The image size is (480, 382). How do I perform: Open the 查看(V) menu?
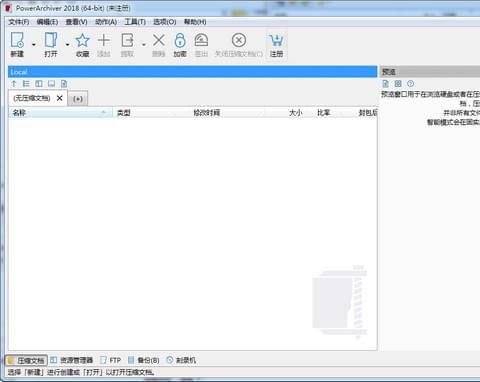(x=76, y=22)
